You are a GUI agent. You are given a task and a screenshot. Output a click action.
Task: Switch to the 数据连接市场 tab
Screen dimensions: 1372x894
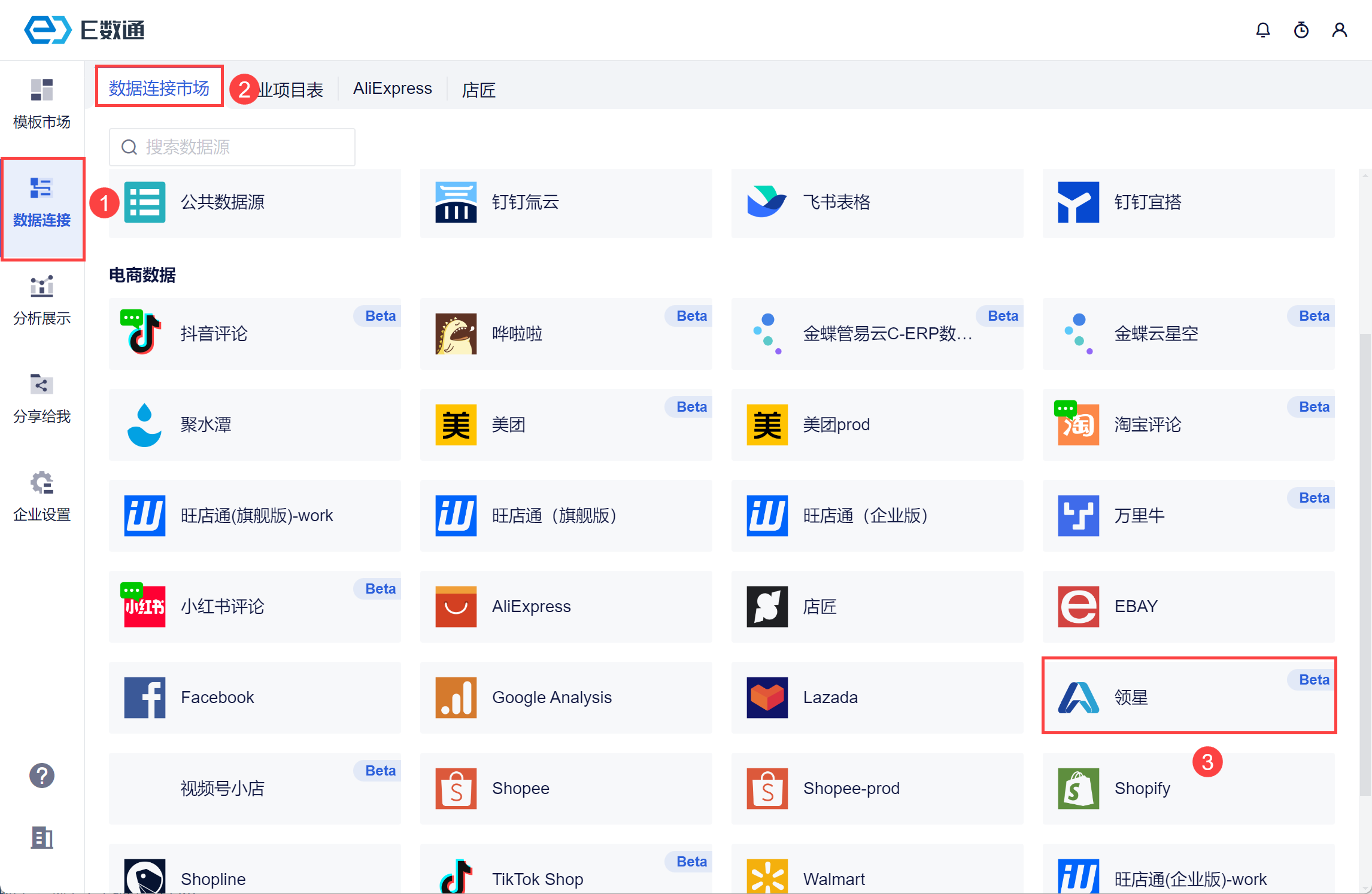pos(159,88)
